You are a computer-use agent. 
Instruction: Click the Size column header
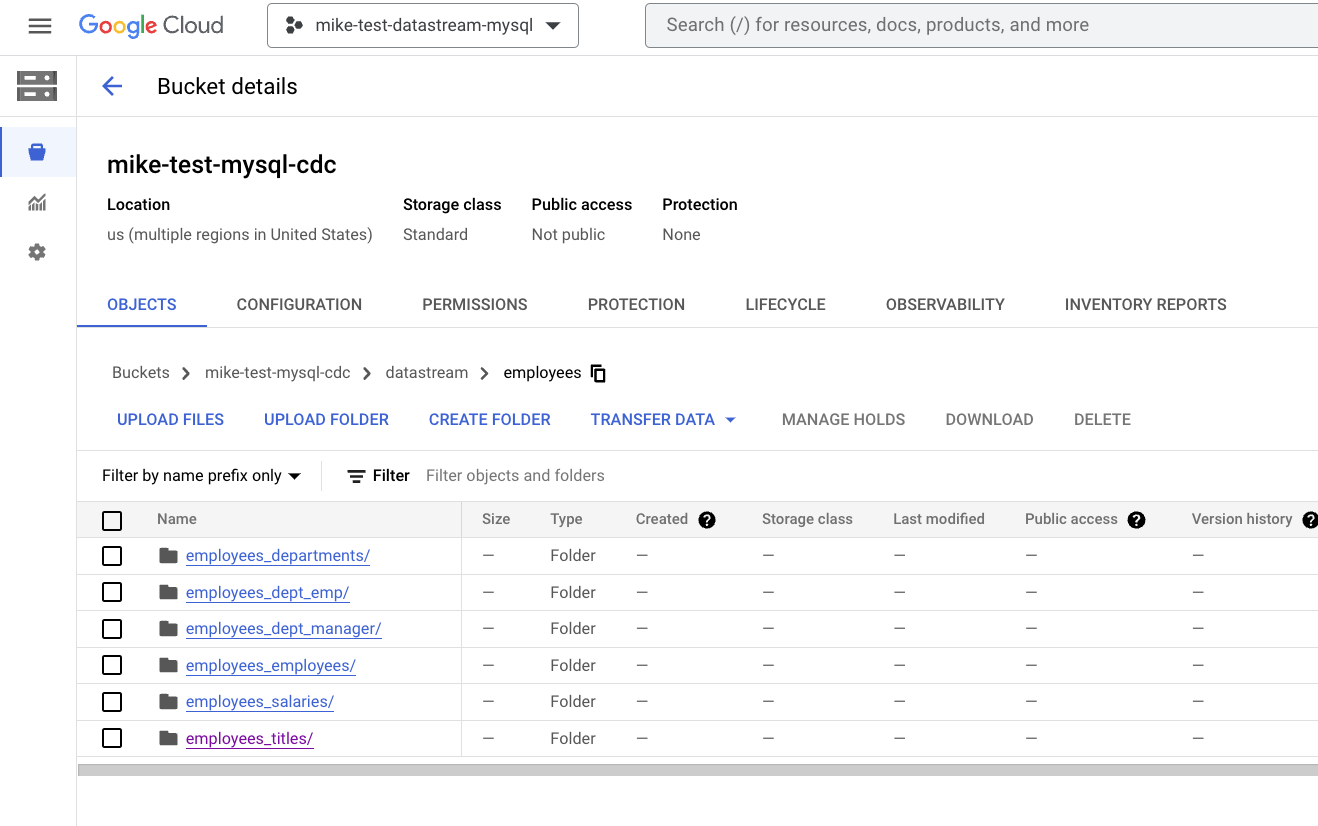point(496,520)
